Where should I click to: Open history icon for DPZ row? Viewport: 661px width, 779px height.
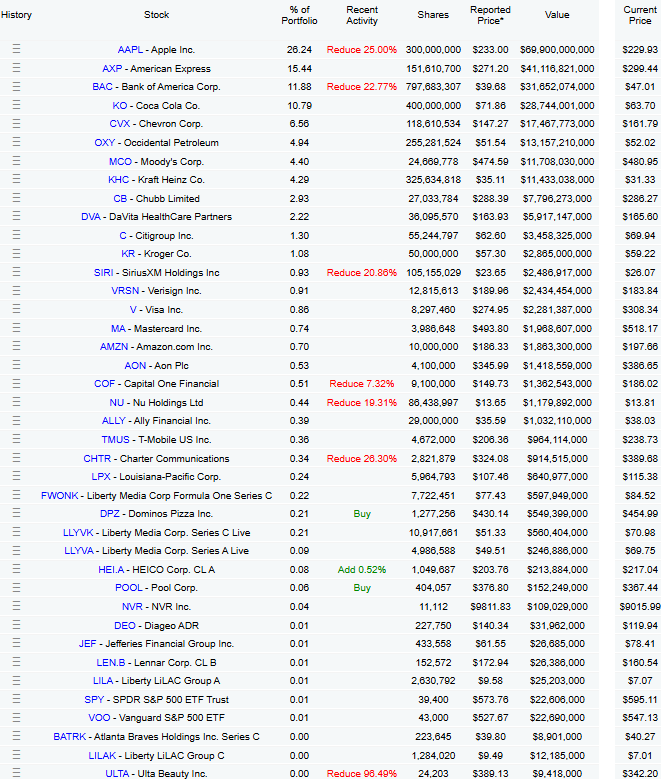[x=16, y=513]
